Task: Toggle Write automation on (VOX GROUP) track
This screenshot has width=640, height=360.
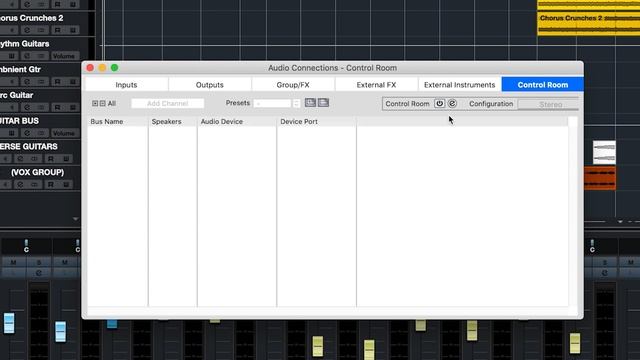Action: (x=66, y=184)
